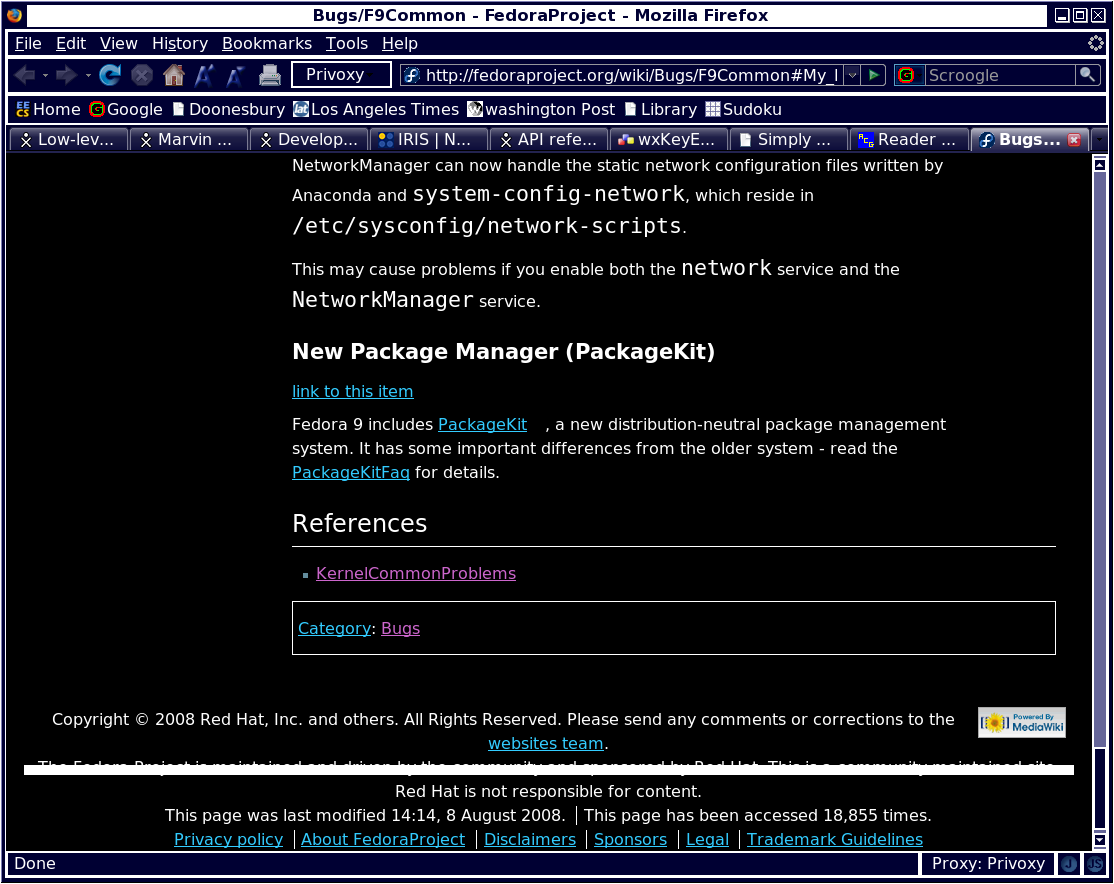Switch to the Low-lev... tab
The height and width of the screenshot is (884, 1114).
pyautogui.click(x=67, y=140)
